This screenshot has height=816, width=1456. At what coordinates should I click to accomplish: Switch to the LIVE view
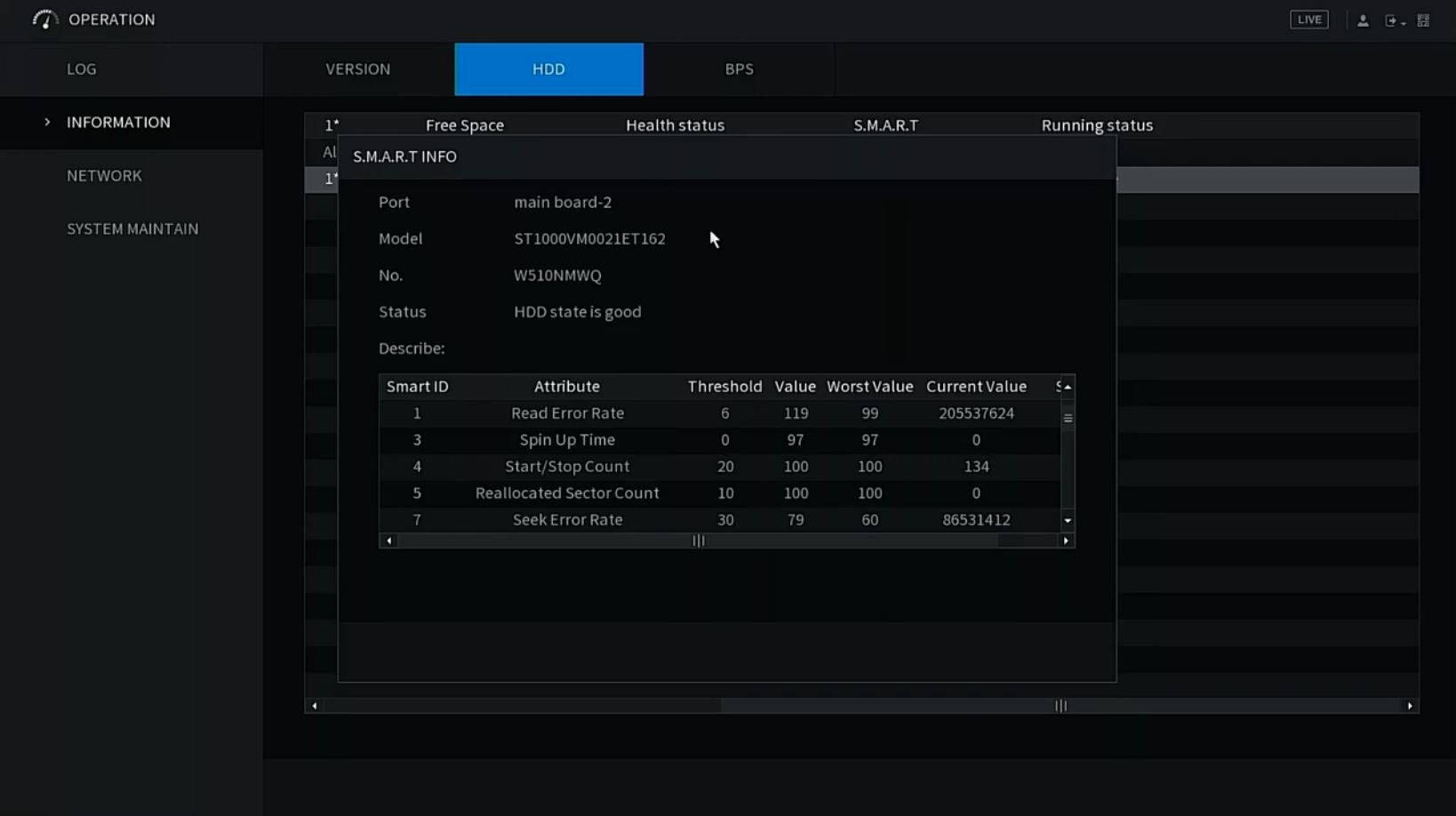[1308, 20]
